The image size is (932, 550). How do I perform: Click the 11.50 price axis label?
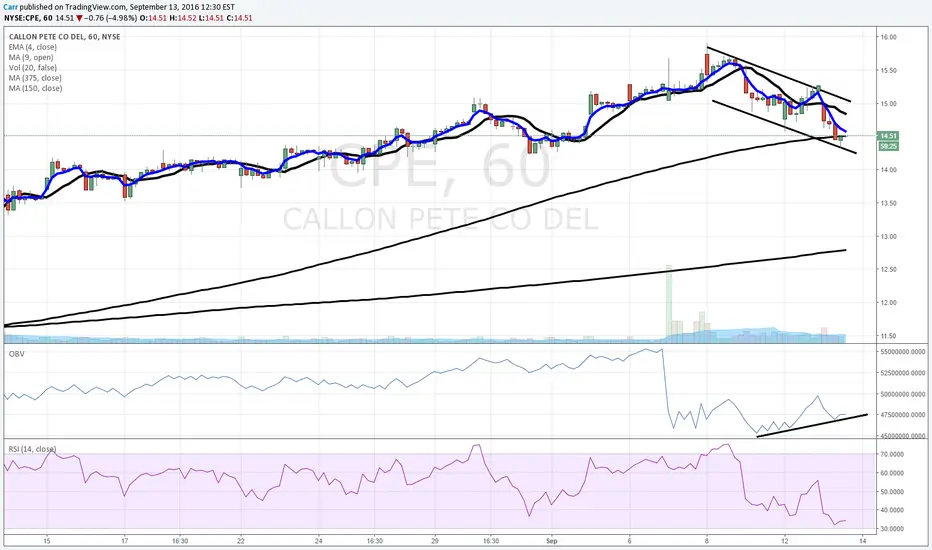pos(888,336)
